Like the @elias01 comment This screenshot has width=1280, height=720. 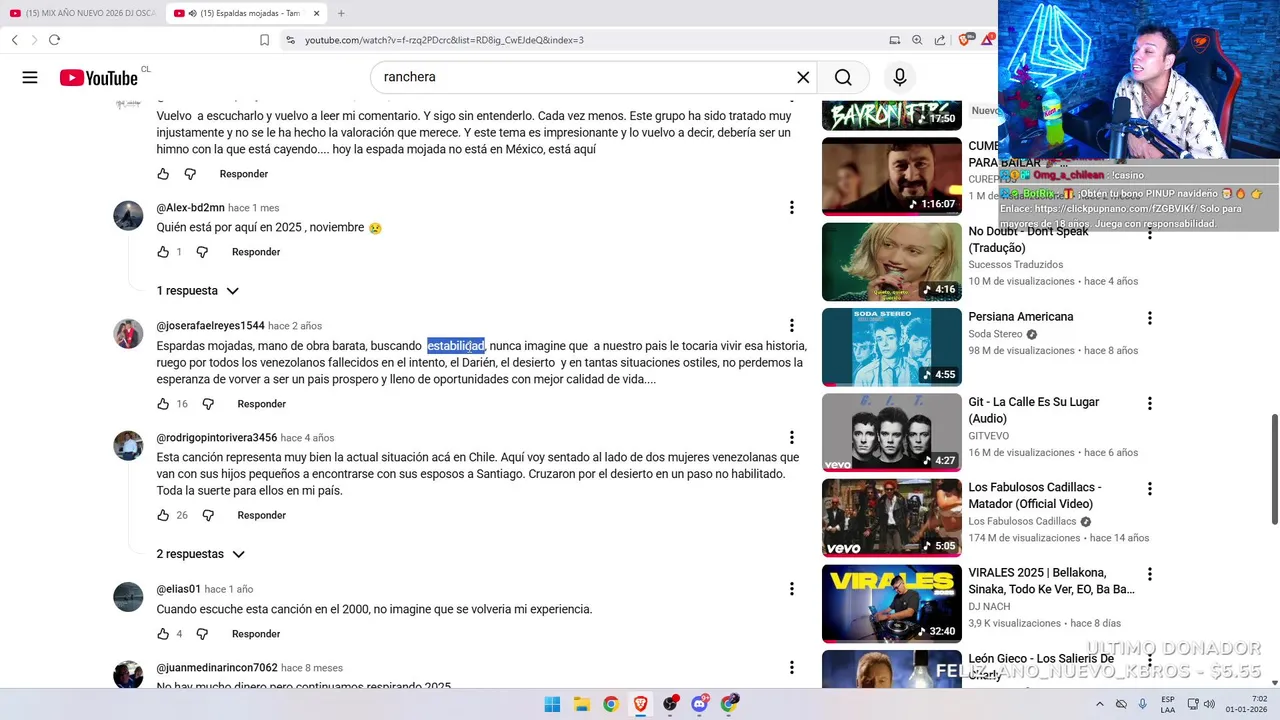tap(163, 634)
